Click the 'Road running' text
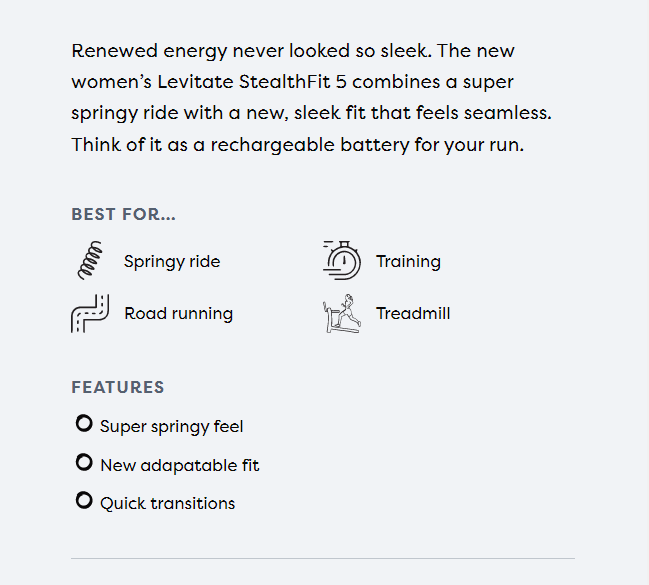Image resolution: width=649 pixels, height=585 pixels. [178, 314]
